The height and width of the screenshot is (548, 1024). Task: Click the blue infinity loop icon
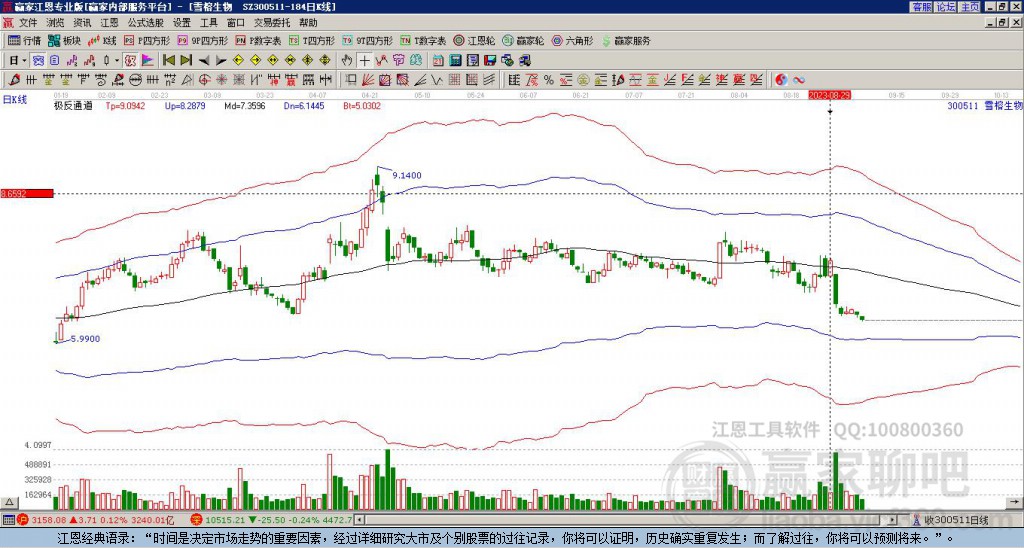[799, 80]
